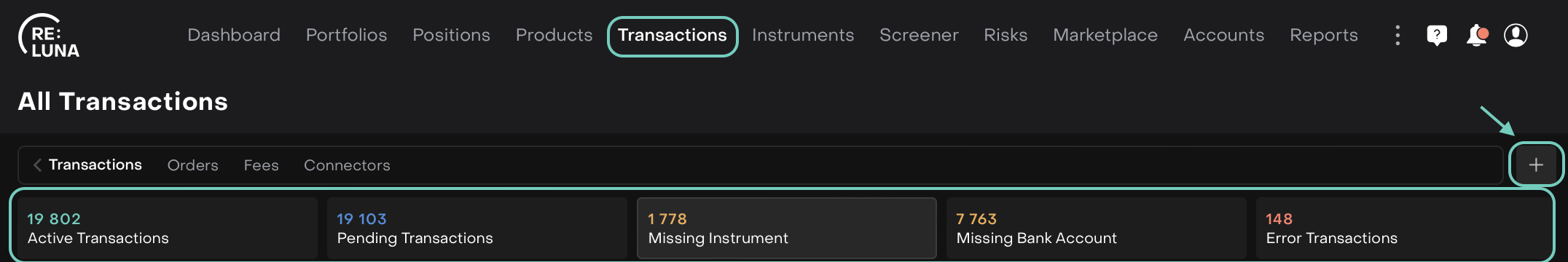Go to the Dashboard menu item
1568x262 pixels.
(234, 35)
